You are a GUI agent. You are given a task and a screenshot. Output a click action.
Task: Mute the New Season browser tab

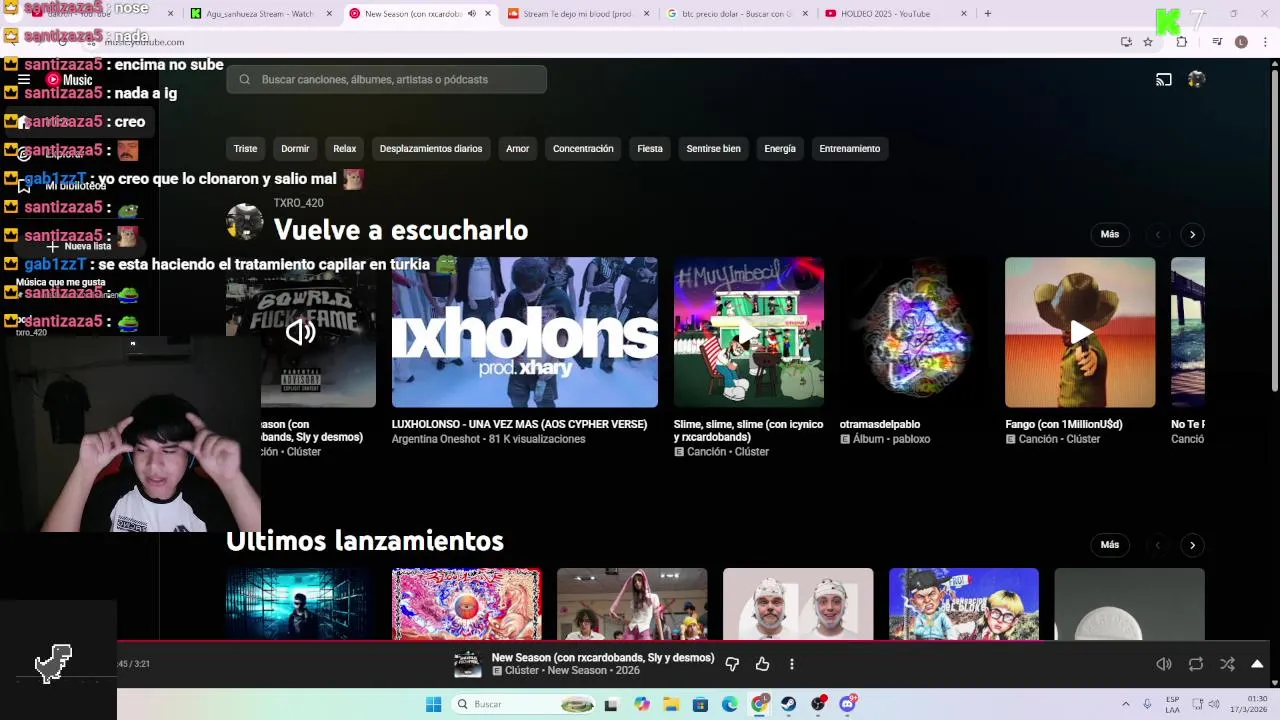pos(471,14)
